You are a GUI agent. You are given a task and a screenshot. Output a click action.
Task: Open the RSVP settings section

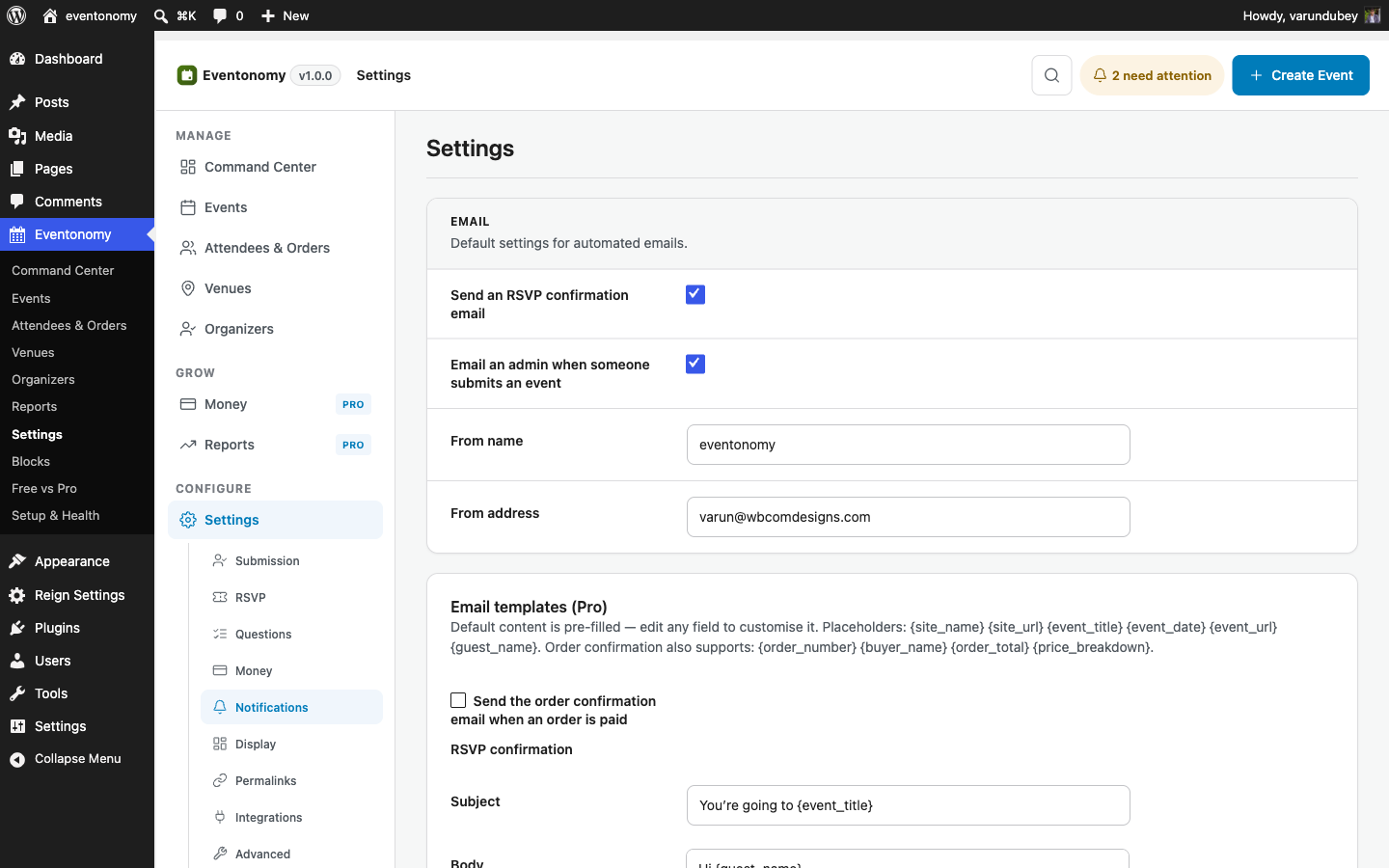point(291,597)
